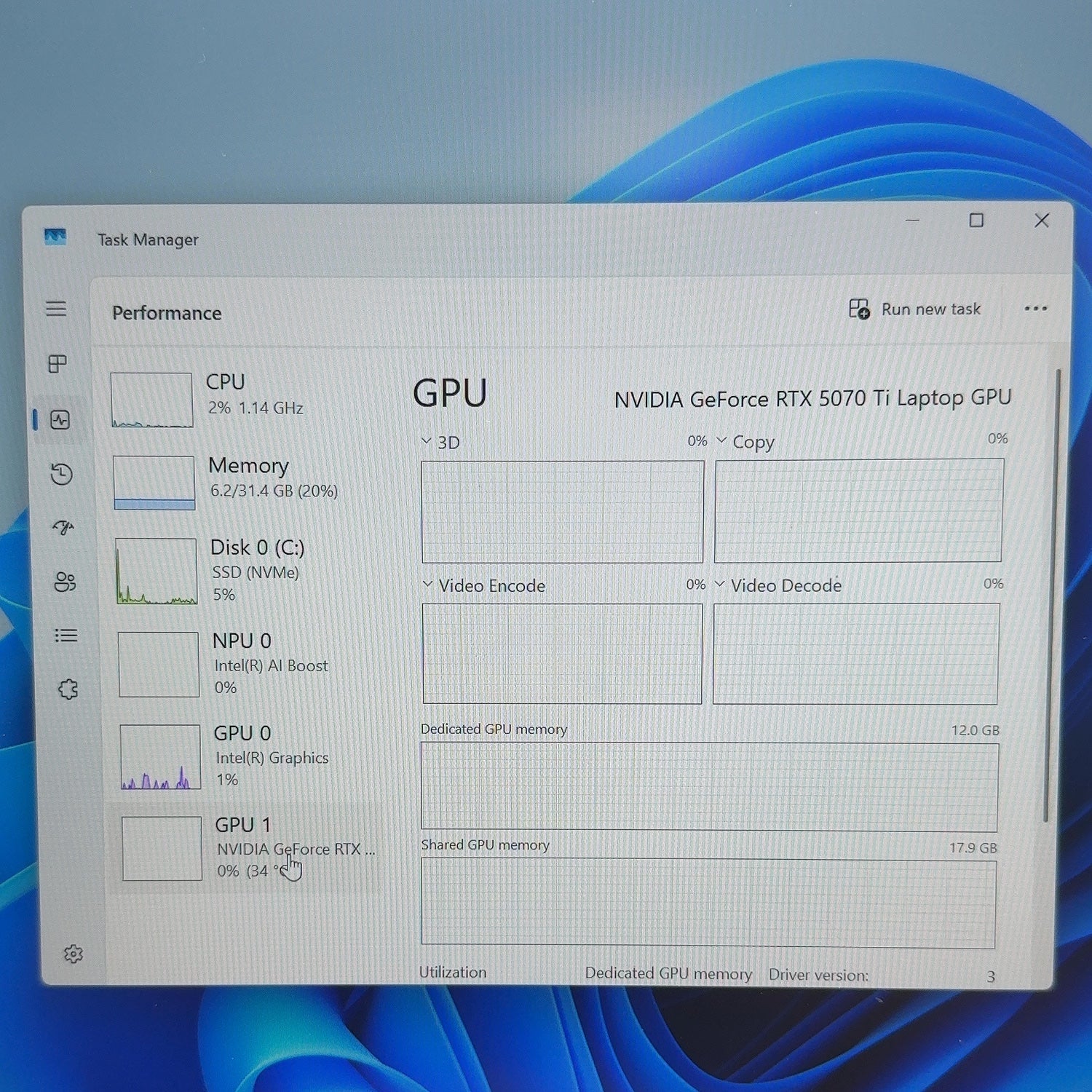Open the hamburger navigation menu

56,309
